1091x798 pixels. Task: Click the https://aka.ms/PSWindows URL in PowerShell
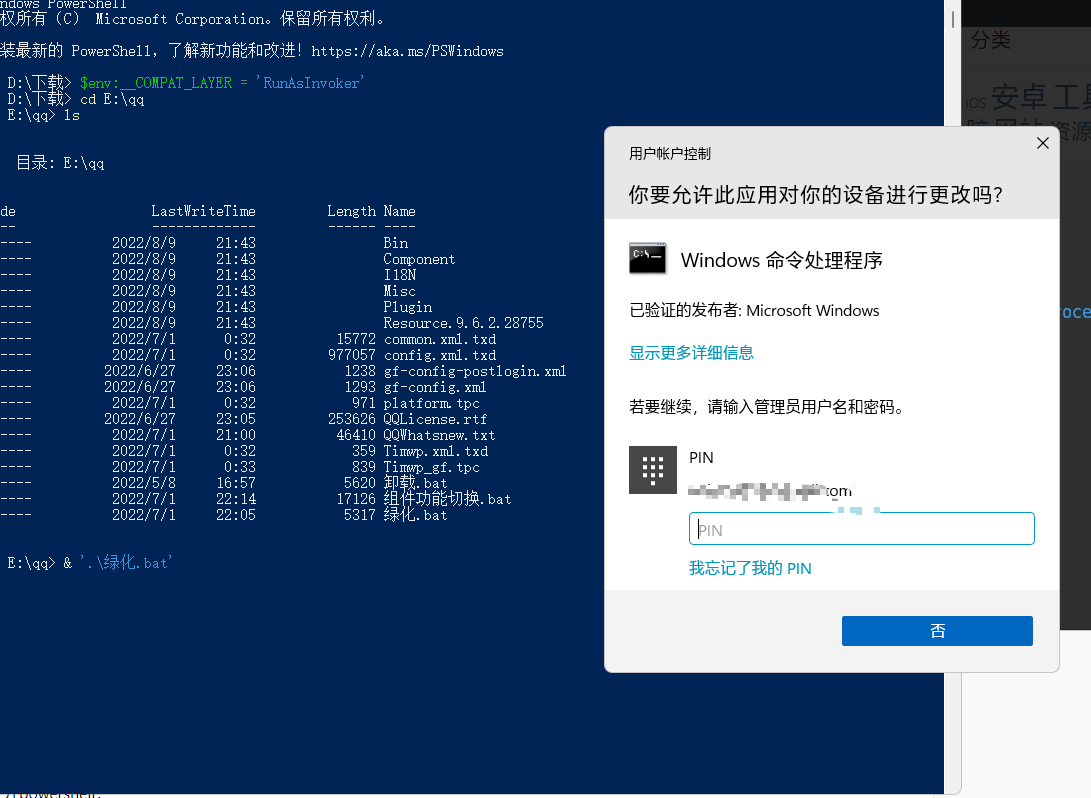pos(407,51)
